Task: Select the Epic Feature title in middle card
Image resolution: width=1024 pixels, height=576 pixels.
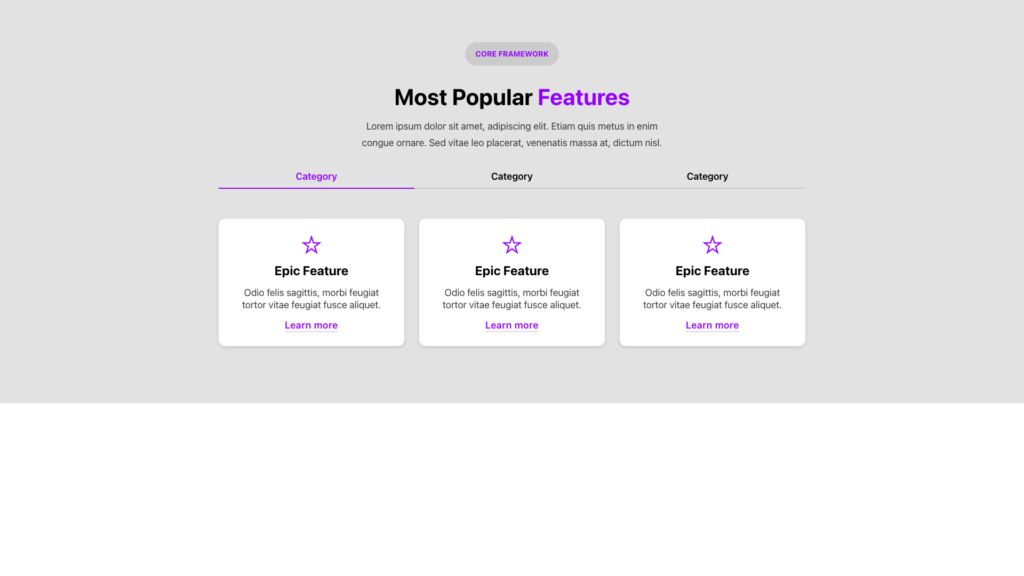Action: [512, 271]
